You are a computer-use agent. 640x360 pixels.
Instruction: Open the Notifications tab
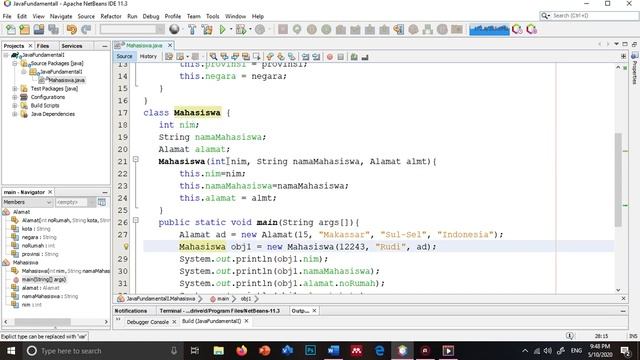[131, 311]
